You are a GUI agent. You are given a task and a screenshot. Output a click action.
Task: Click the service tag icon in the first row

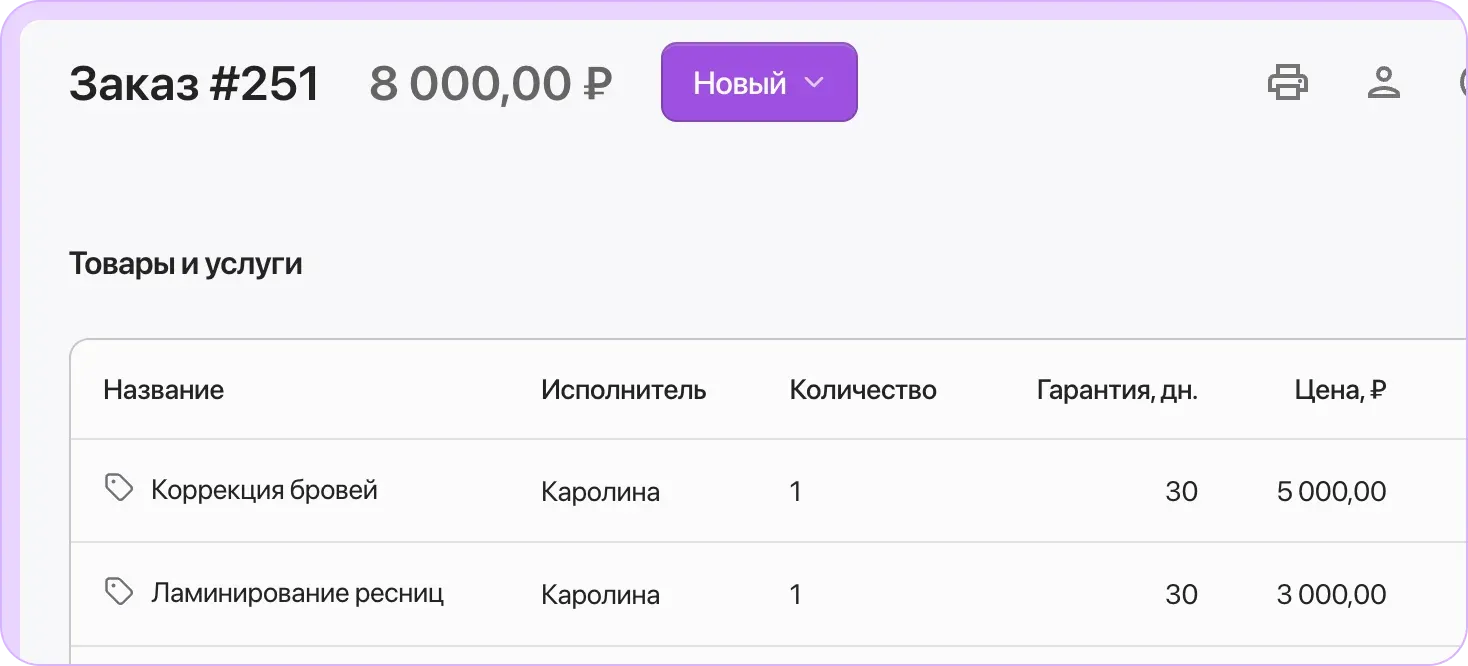(x=119, y=488)
